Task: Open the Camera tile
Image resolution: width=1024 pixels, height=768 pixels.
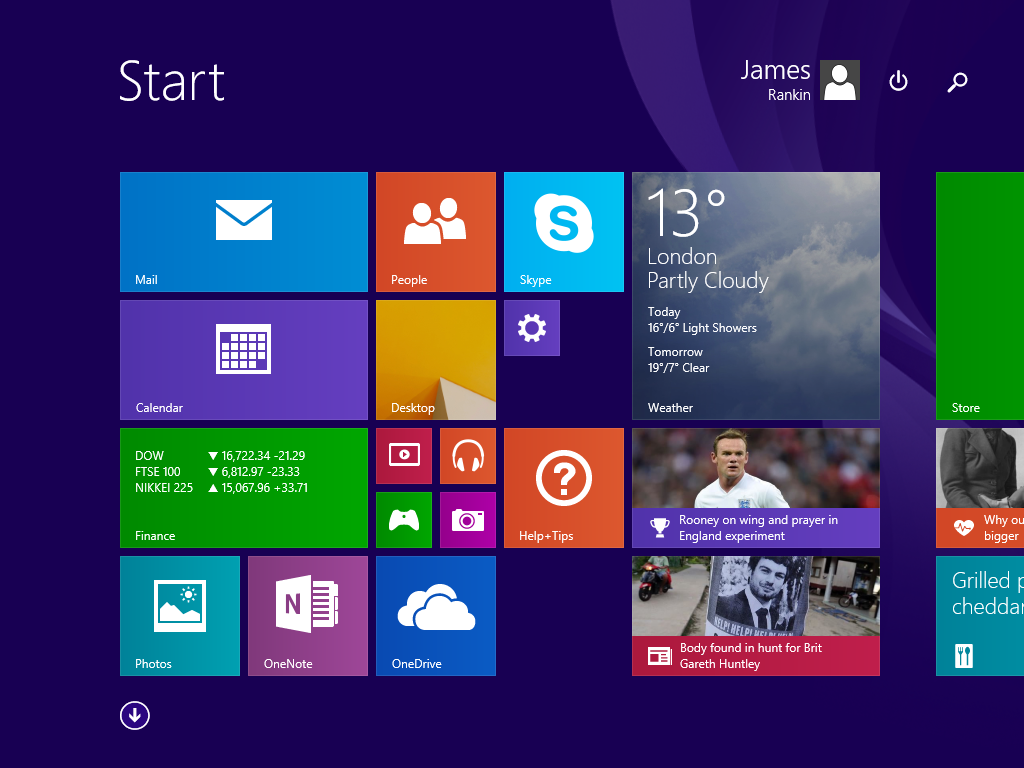Action: (x=468, y=520)
